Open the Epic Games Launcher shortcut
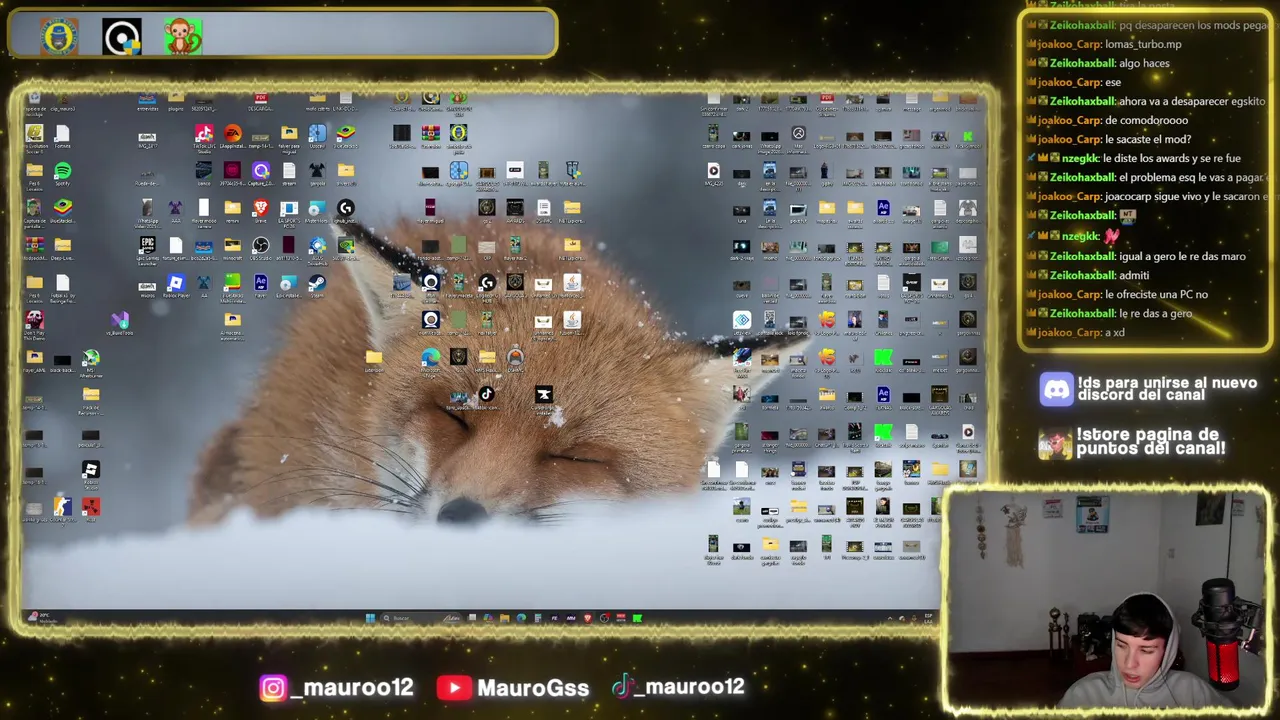This screenshot has height=720, width=1280. [x=147, y=245]
